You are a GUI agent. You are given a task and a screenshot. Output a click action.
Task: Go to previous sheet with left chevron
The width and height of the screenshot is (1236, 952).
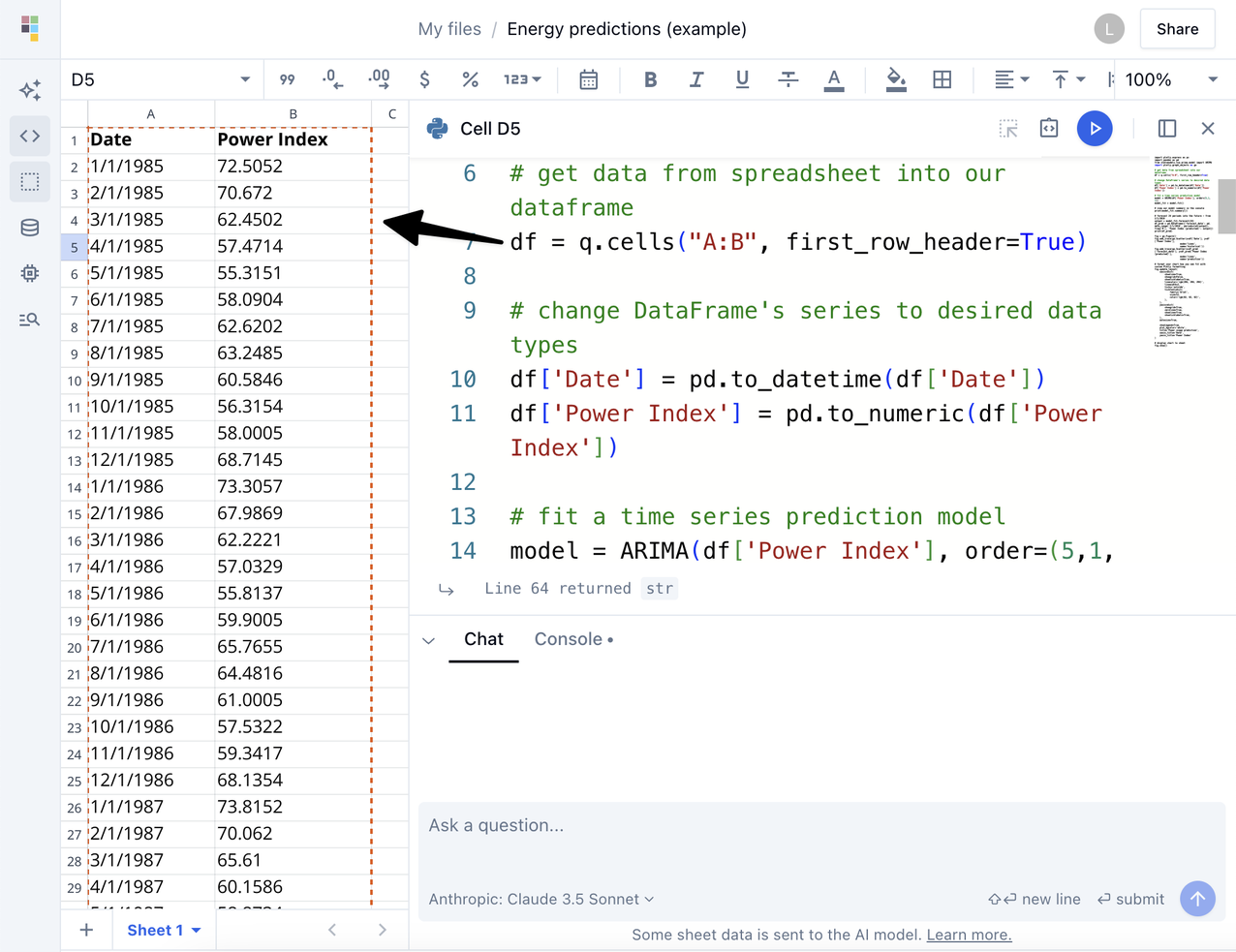332,930
